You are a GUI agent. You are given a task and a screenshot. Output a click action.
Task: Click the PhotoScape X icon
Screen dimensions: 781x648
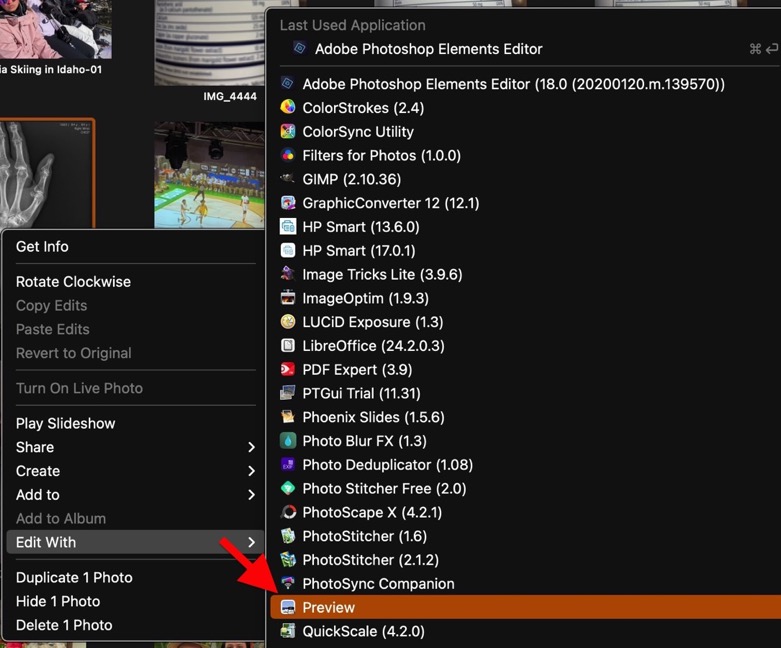pos(288,512)
